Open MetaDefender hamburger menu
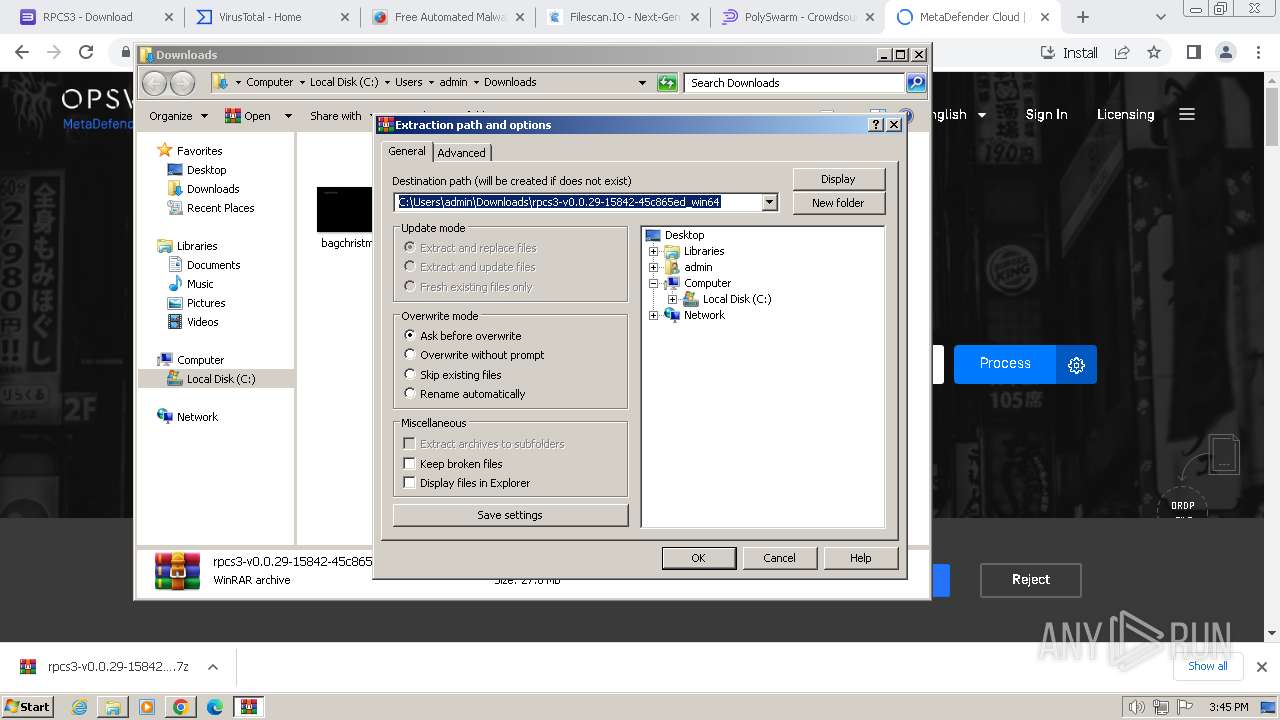 coord(1187,114)
